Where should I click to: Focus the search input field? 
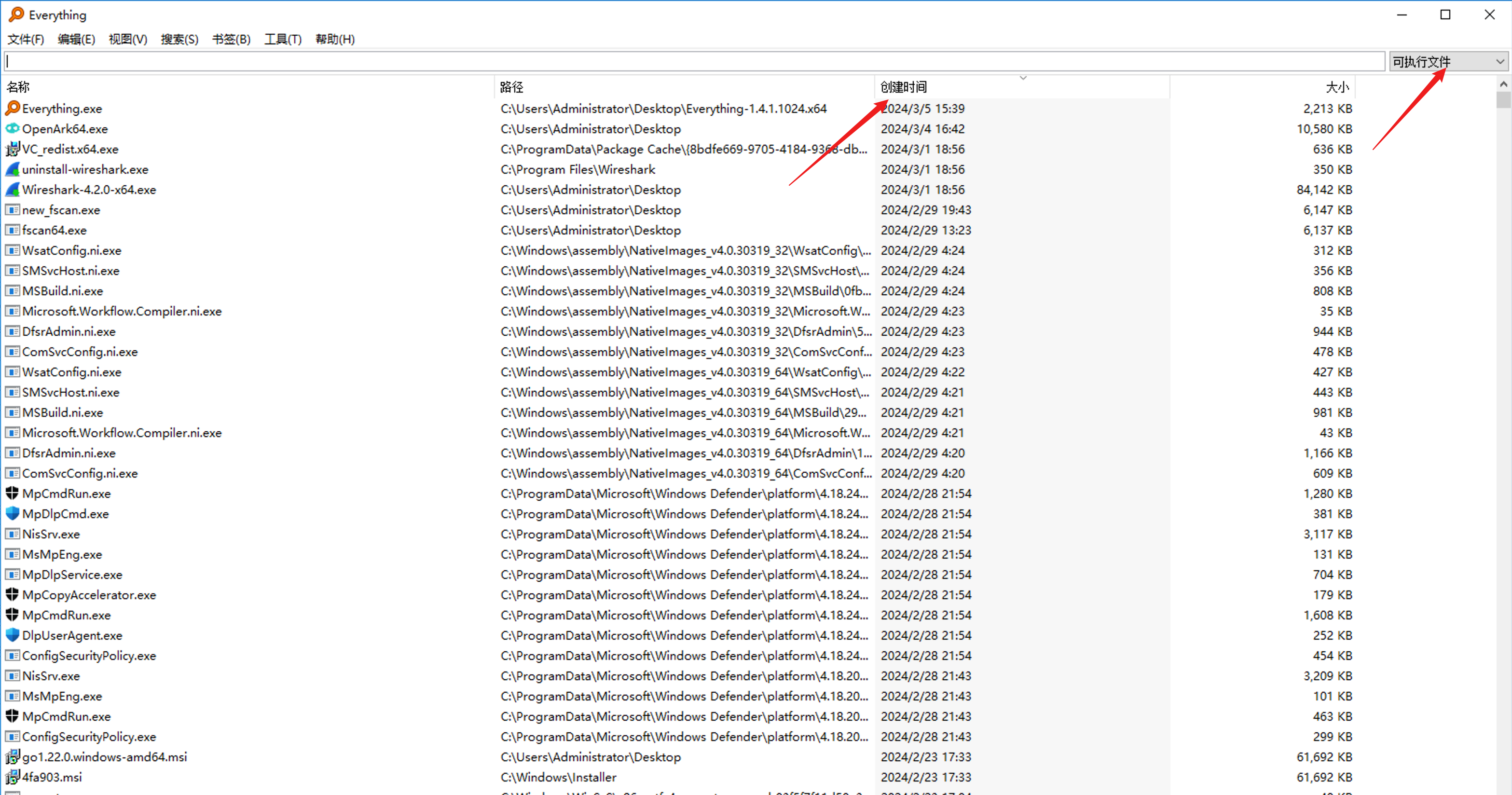(693, 62)
